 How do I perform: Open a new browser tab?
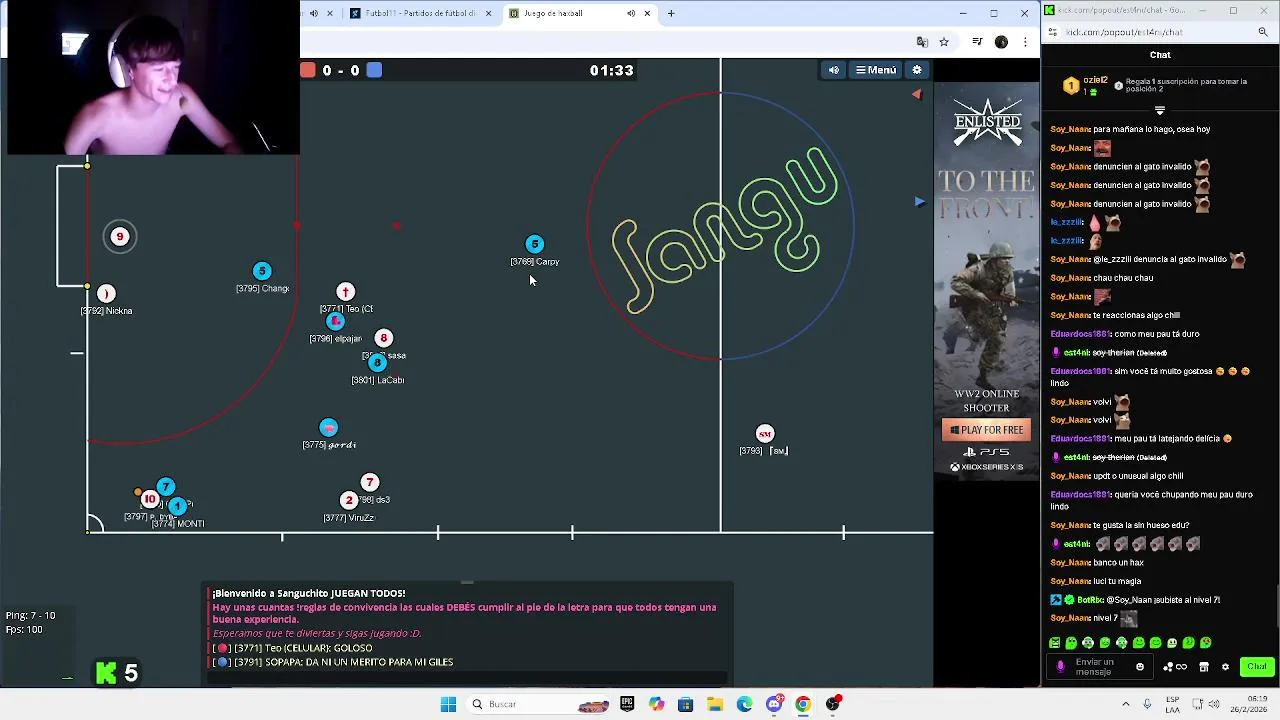click(x=671, y=13)
